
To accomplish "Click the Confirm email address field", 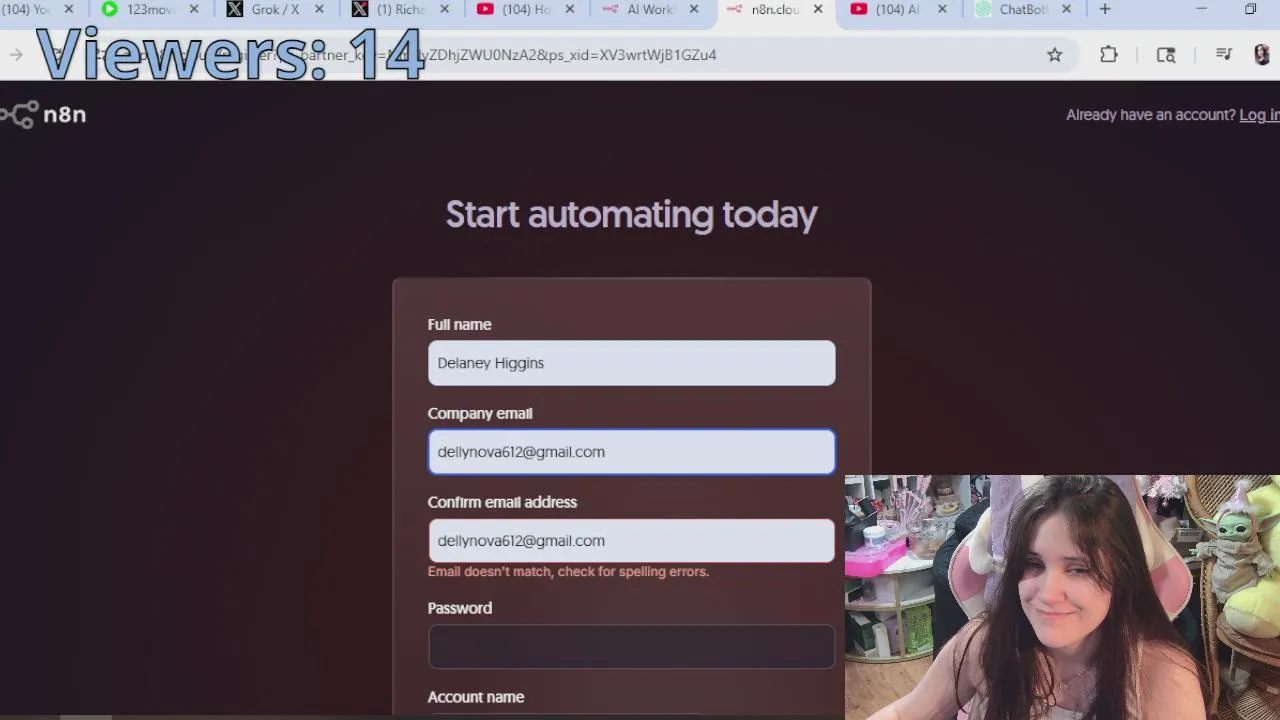I will pos(631,541).
